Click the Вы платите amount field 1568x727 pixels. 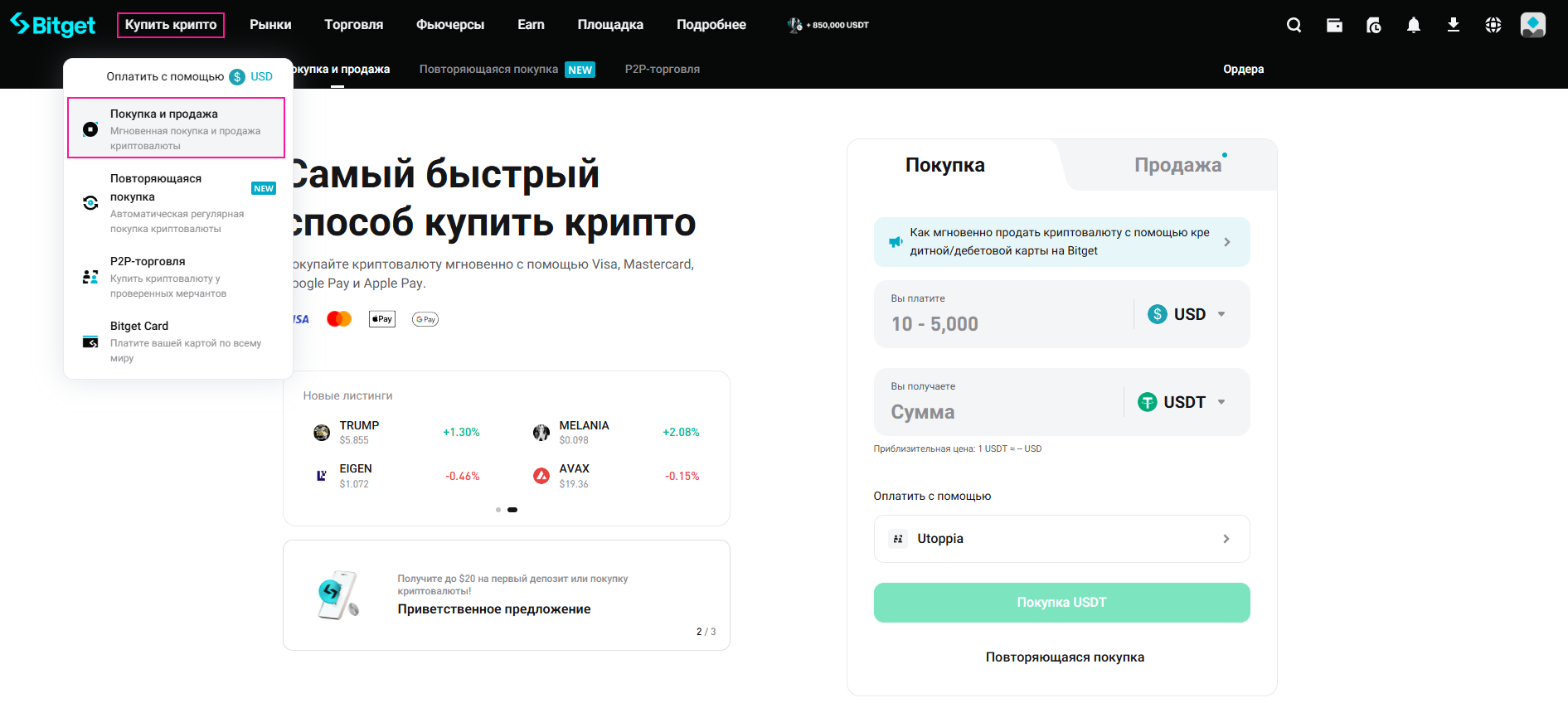click(x=1003, y=324)
